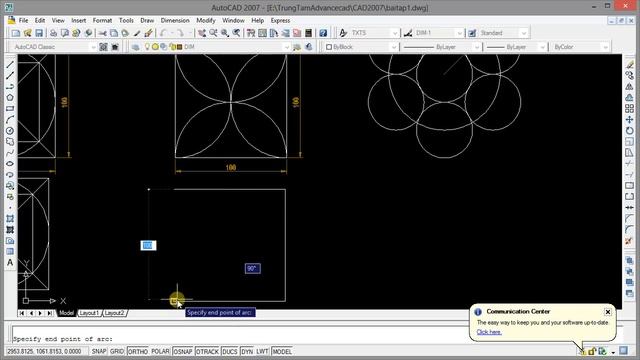640x360 pixels.
Task: Select the Ellipse tool
Action: coord(10,164)
